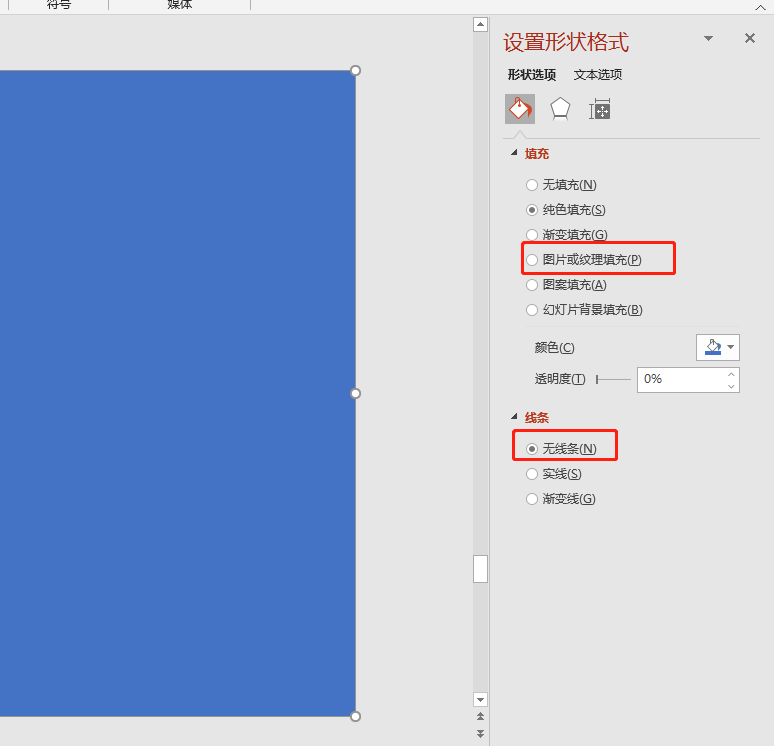The width and height of the screenshot is (774, 746).
Task: Open the Fill & Line paint bucket tab
Action: 520,109
